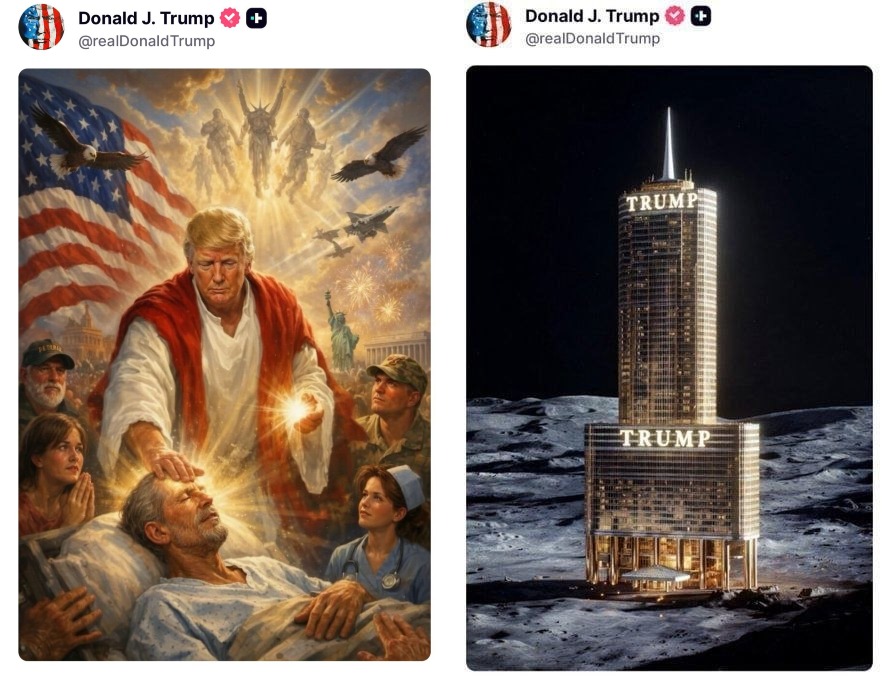Click the right post's profile avatar
Image resolution: width=891 pixels, height=679 pixels.
[x=488, y=24]
